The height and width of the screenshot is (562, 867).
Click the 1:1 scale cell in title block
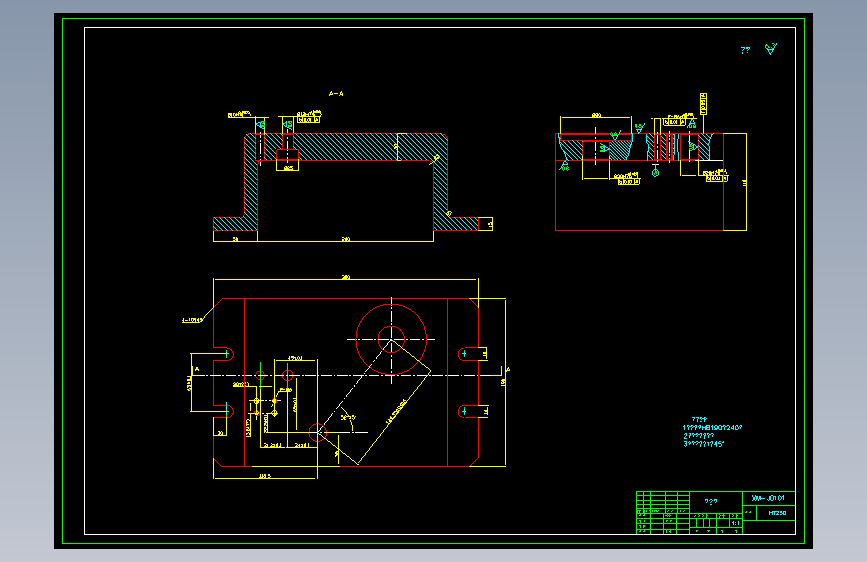[735, 523]
